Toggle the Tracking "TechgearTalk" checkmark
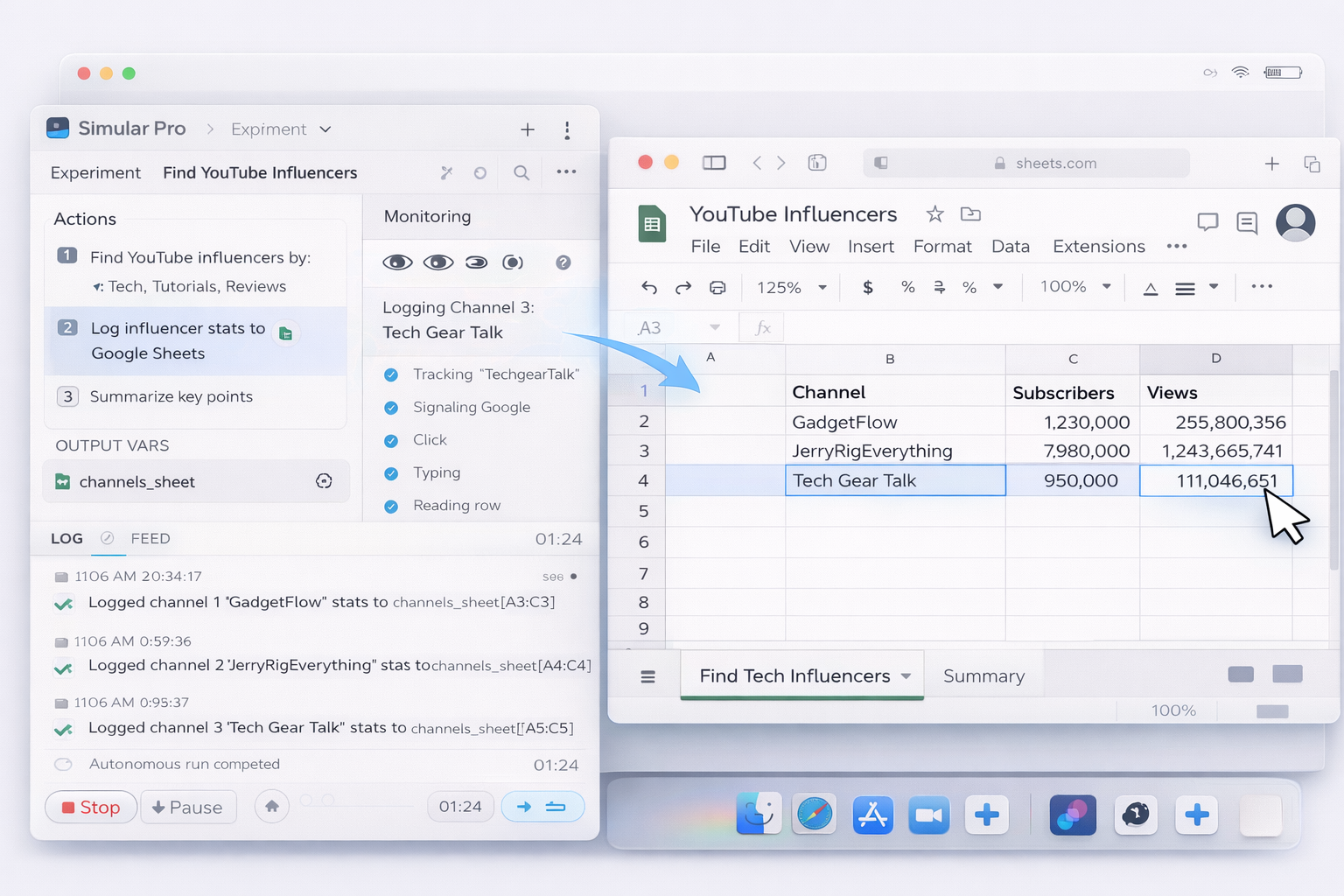This screenshot has height=896, width=1344. [x=391, y=374]
